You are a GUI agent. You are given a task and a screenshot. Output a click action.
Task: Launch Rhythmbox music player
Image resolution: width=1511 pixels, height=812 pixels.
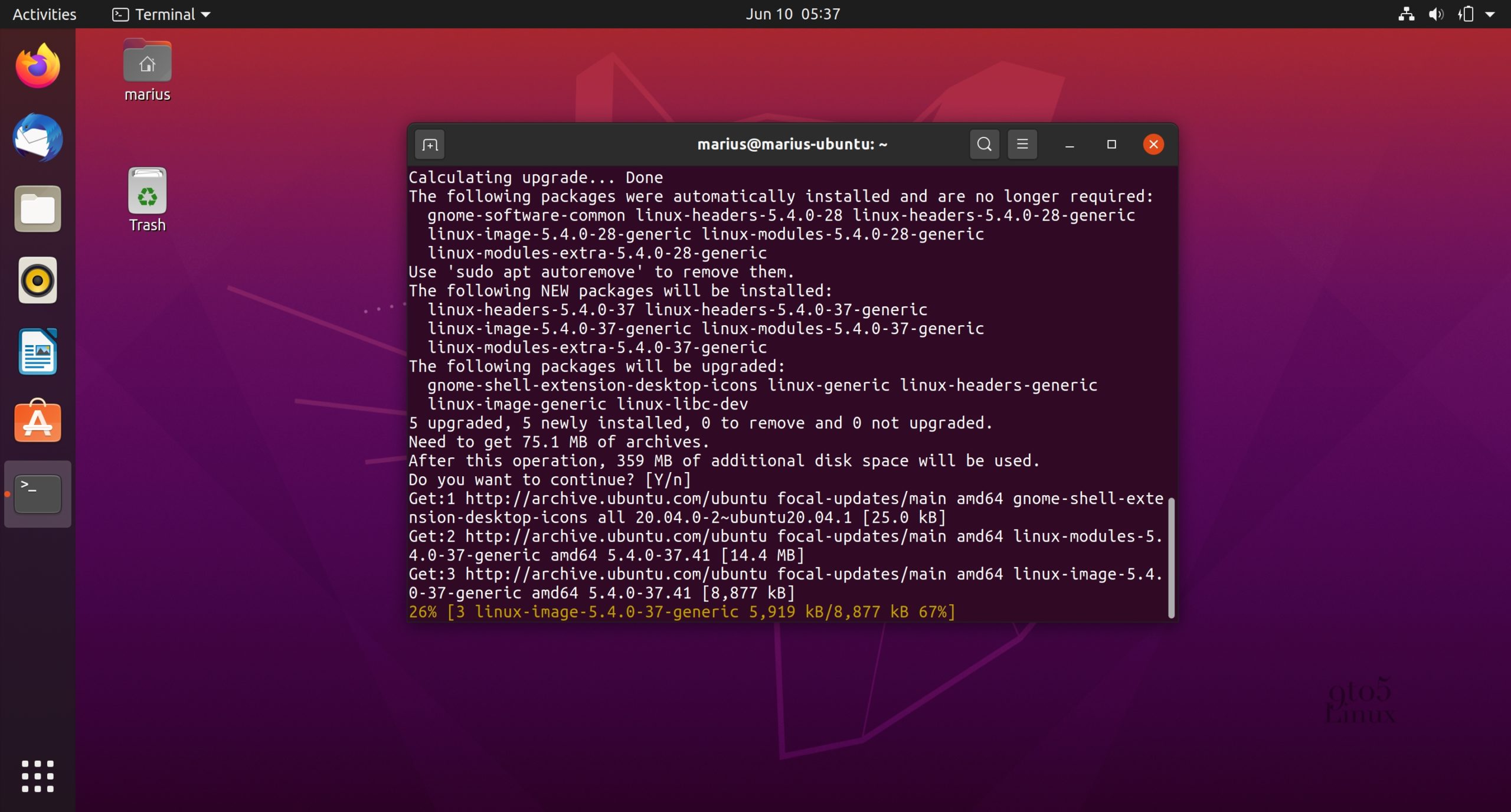click(x=38, y=280)
